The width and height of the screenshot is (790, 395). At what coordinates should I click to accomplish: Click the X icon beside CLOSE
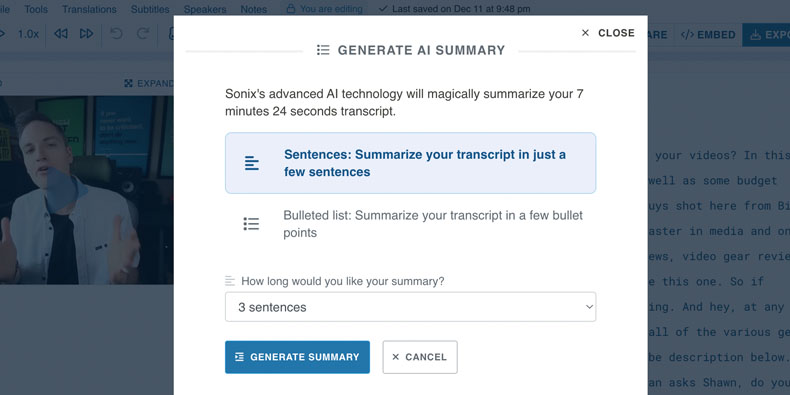click(585, 33)
